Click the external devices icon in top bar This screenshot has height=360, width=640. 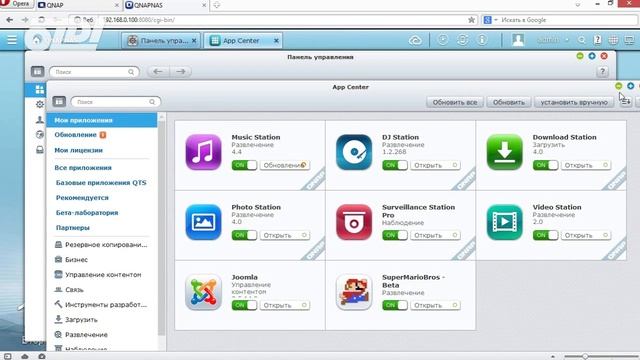pyautogui.click(x=462, y=40)
